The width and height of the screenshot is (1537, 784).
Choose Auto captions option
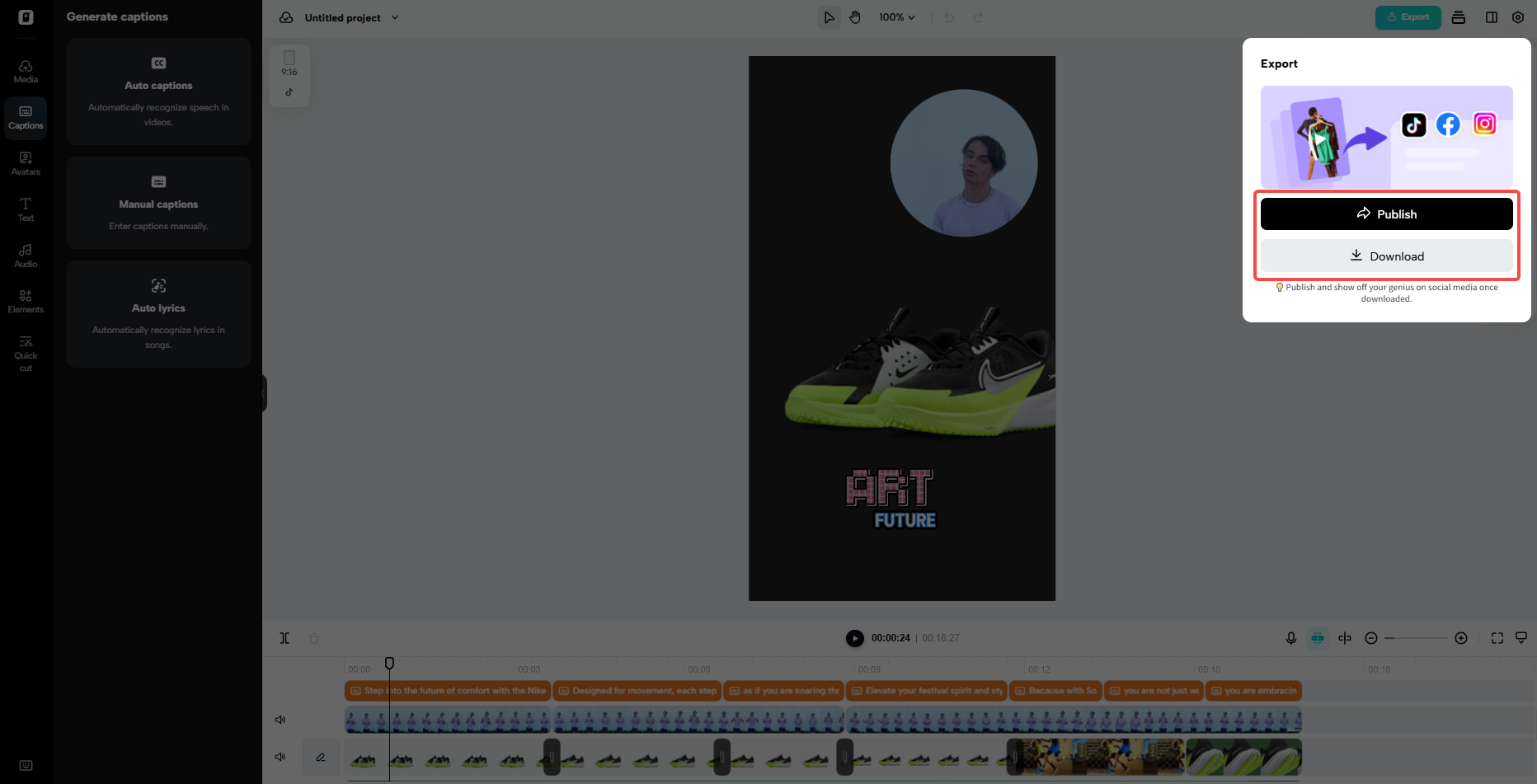pos(158,92)
